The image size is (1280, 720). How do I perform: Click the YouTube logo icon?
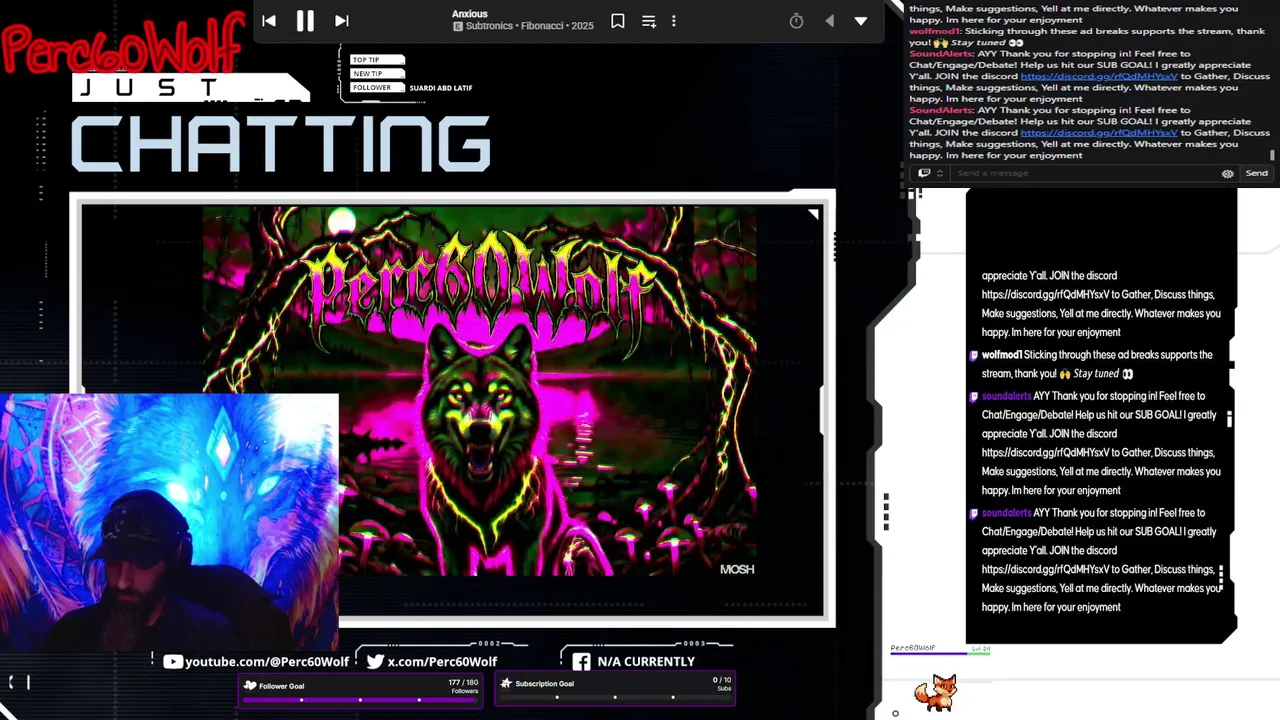[173, 661]
